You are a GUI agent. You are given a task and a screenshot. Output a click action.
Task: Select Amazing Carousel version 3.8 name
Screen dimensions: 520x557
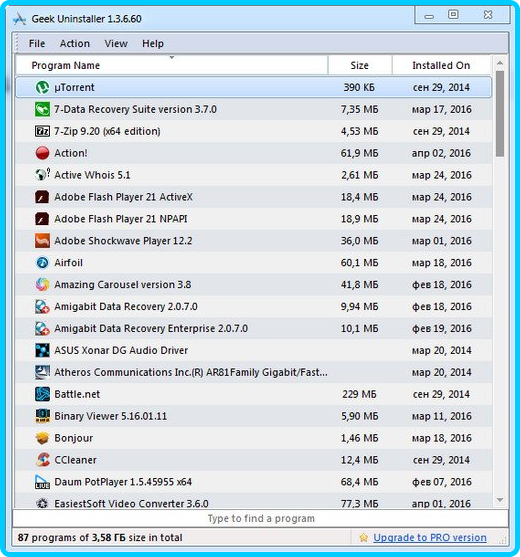click(123, 285)
